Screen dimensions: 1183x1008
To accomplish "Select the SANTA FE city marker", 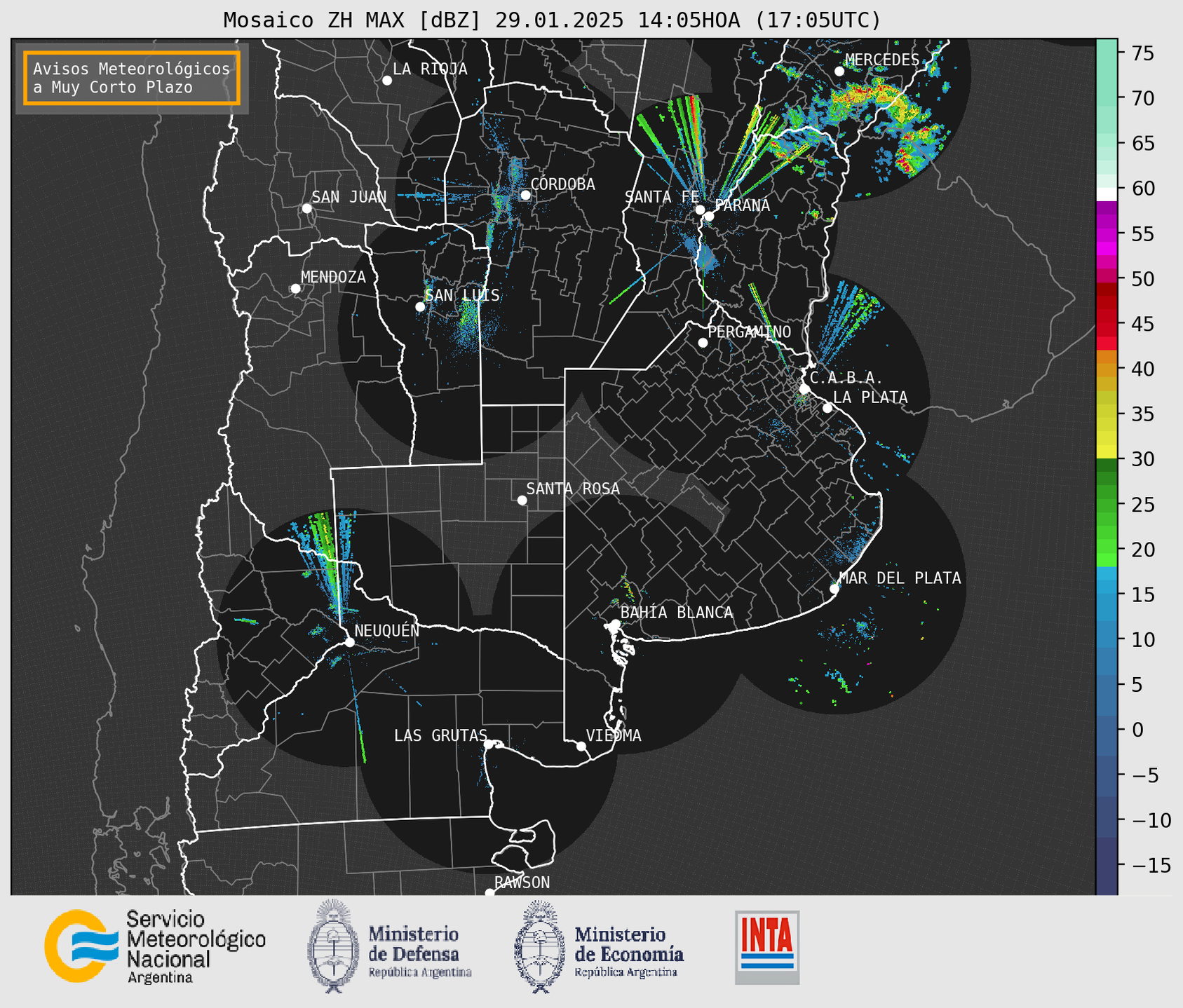I will coord(700,210).
